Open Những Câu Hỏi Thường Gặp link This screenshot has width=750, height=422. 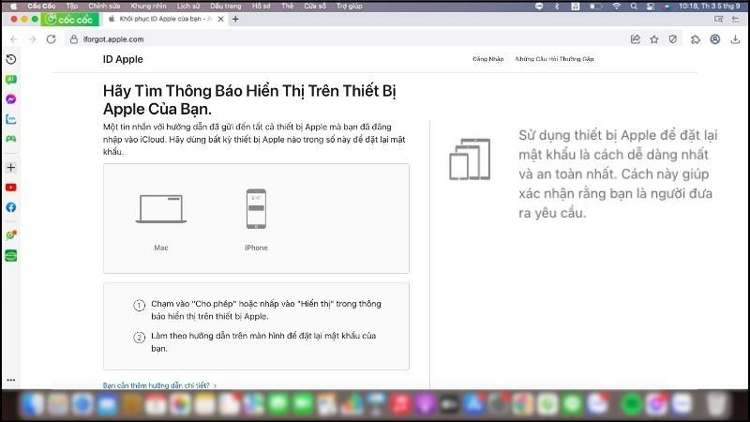pyautogui.click(x=554, y=59)
